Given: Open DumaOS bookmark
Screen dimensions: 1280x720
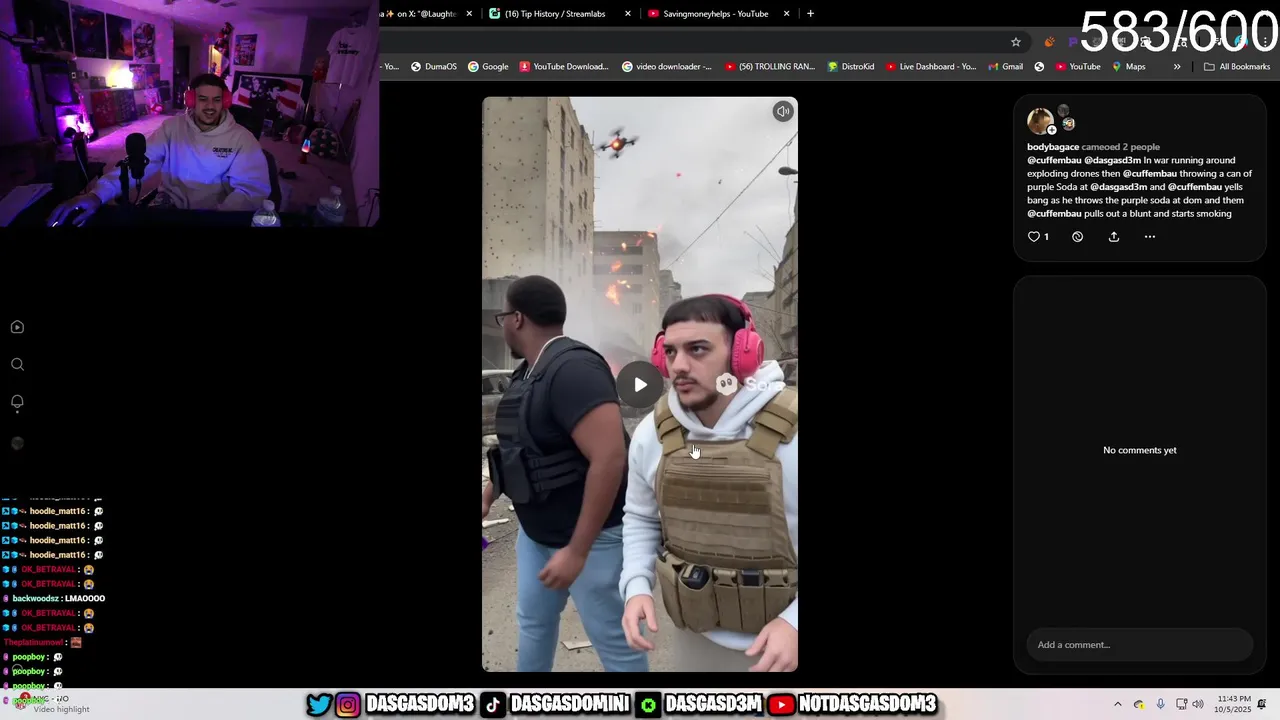Looking at the screenshot, I should click(433, 67).
